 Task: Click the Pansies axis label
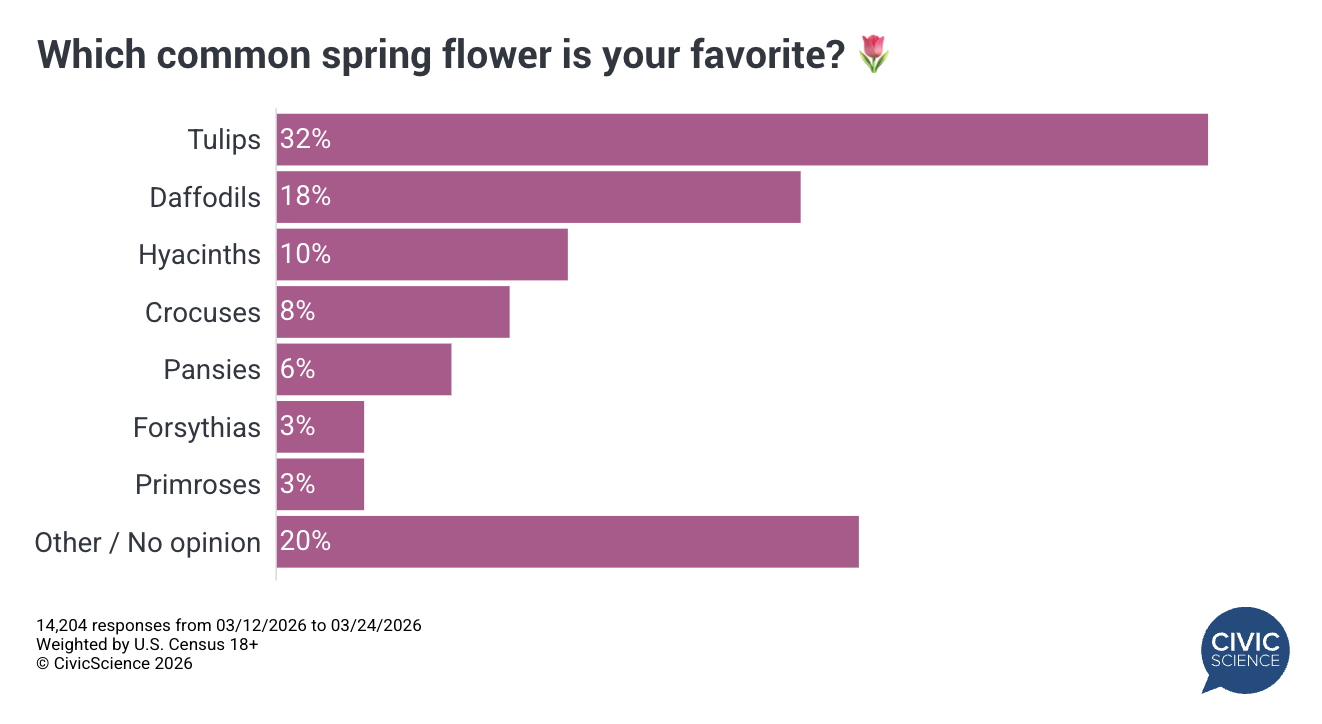click(212, 370)
